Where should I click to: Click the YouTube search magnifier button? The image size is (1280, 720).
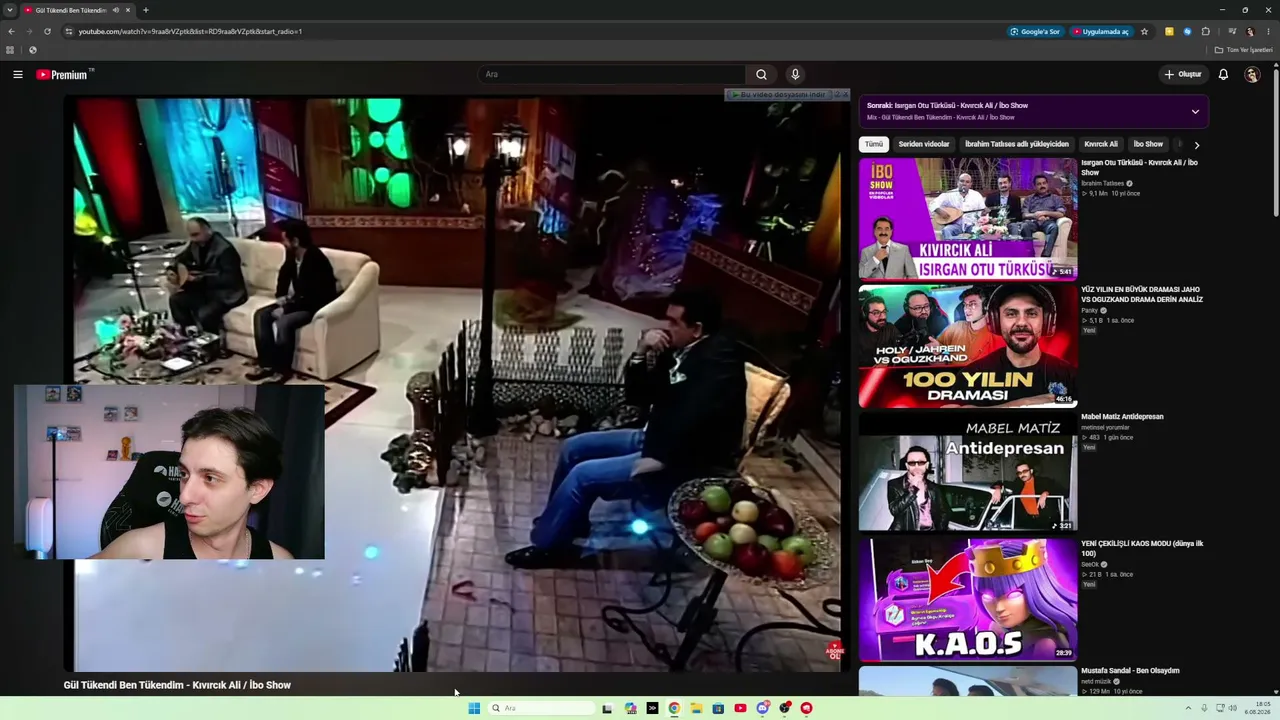click(761, 74)
